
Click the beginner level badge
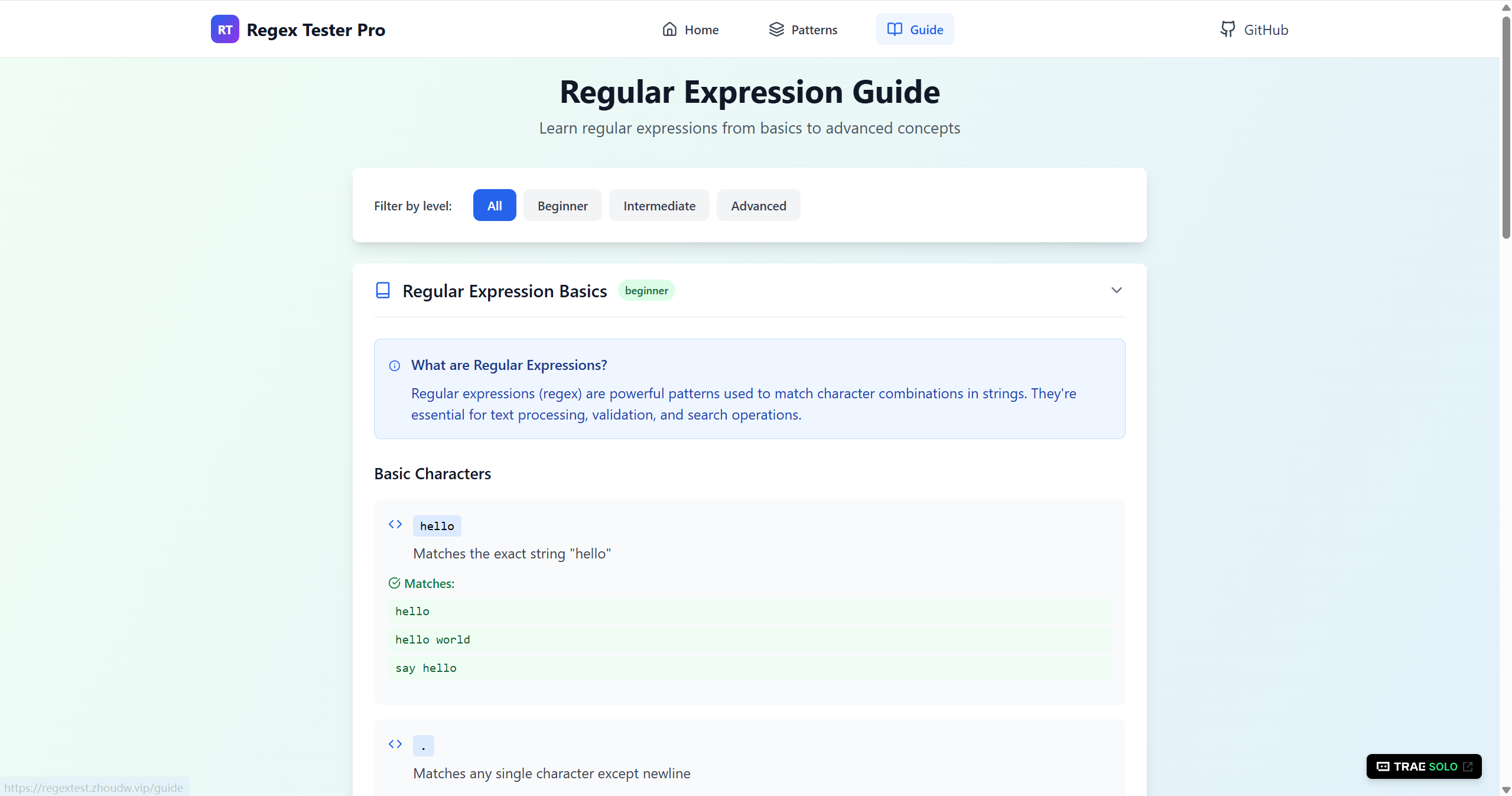tap(646, 290)
